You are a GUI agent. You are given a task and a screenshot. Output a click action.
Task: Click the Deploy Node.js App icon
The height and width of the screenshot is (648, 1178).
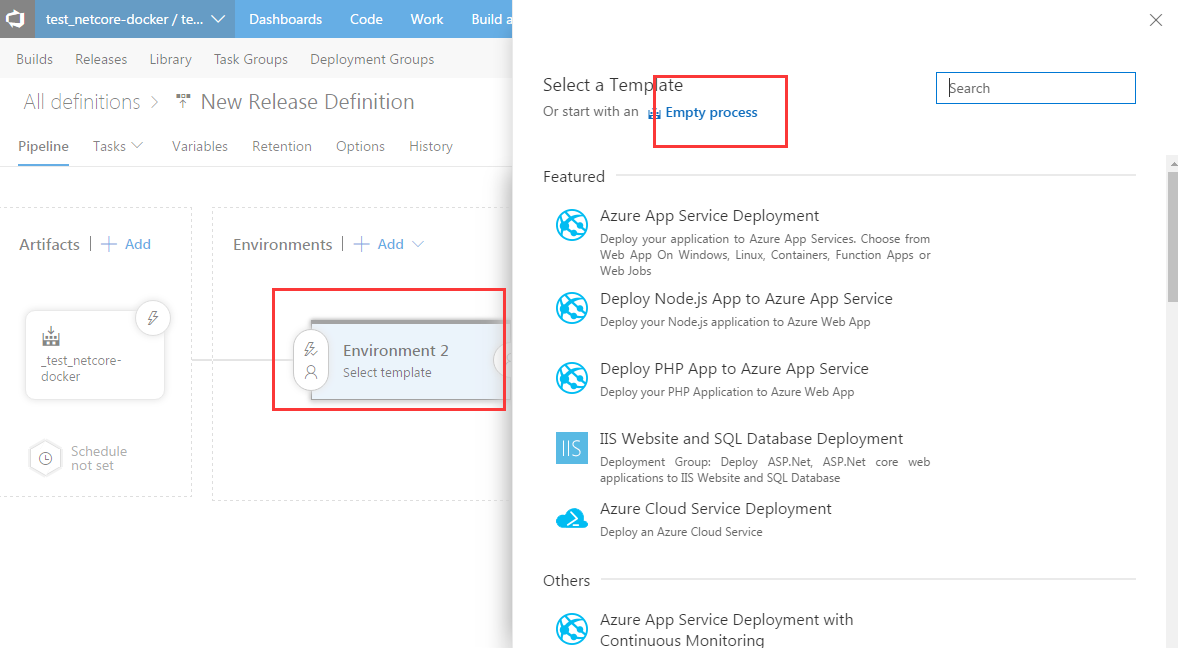572,308
